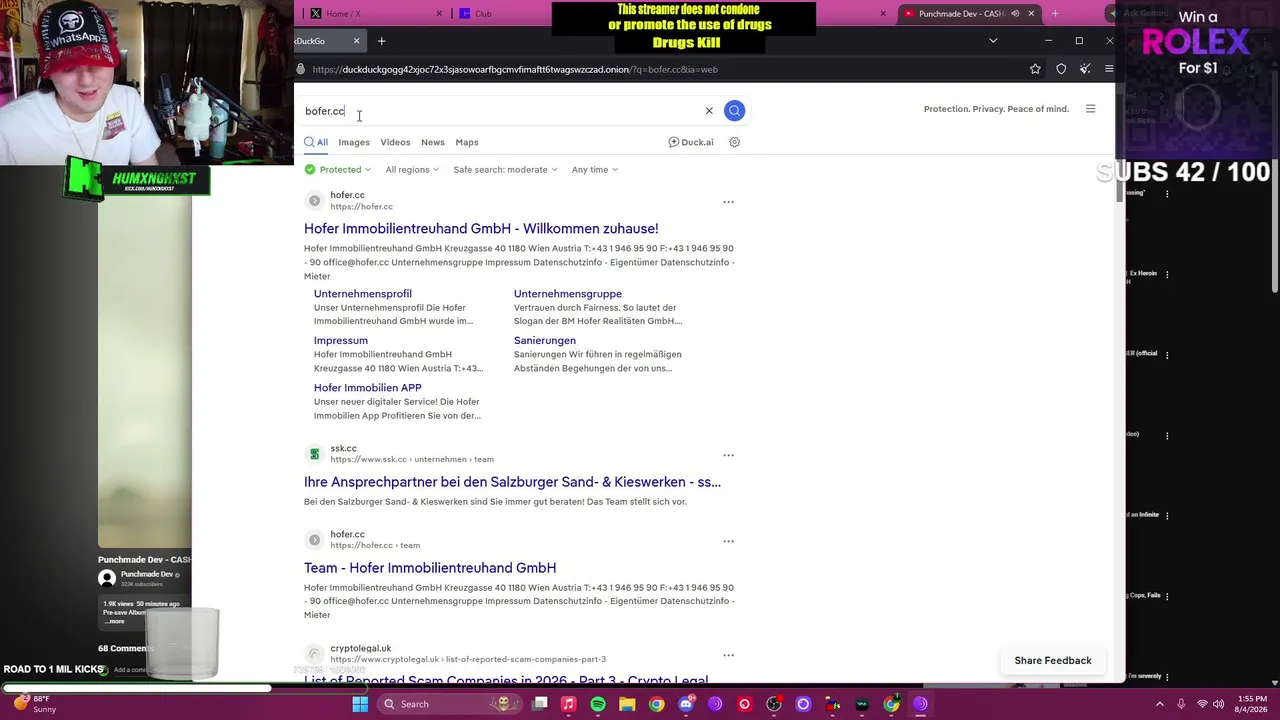The height and width of the screenshot is (720, 1280).
Task: Switch to Maps results
Action: [467, 142]
